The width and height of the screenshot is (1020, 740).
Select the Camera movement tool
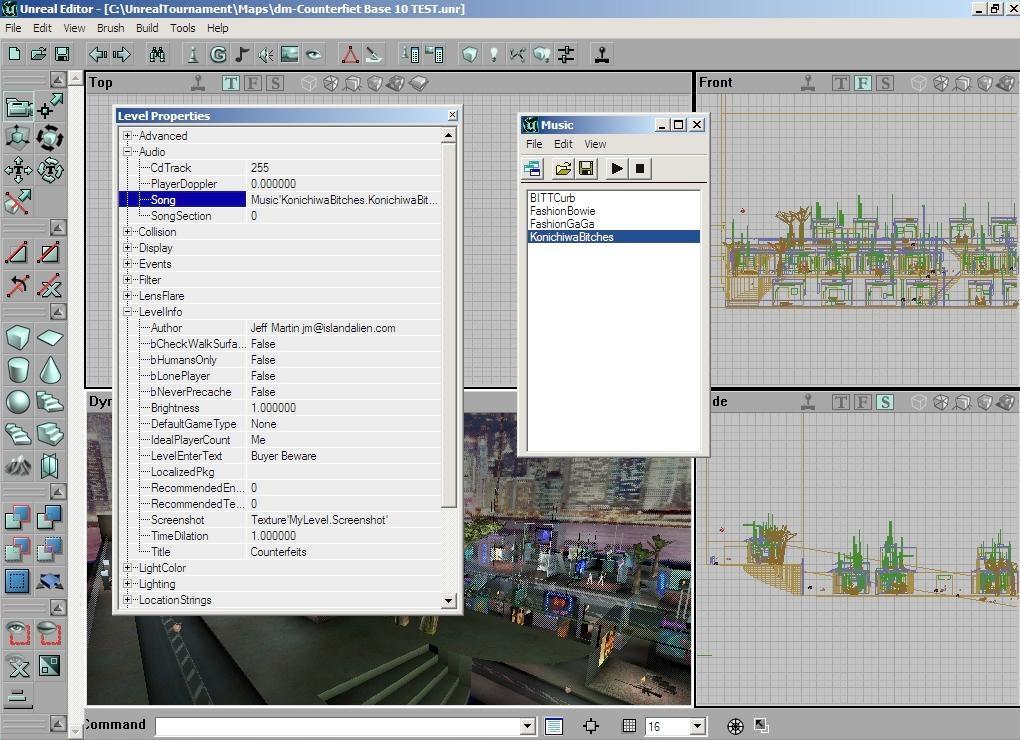point(18,106)
